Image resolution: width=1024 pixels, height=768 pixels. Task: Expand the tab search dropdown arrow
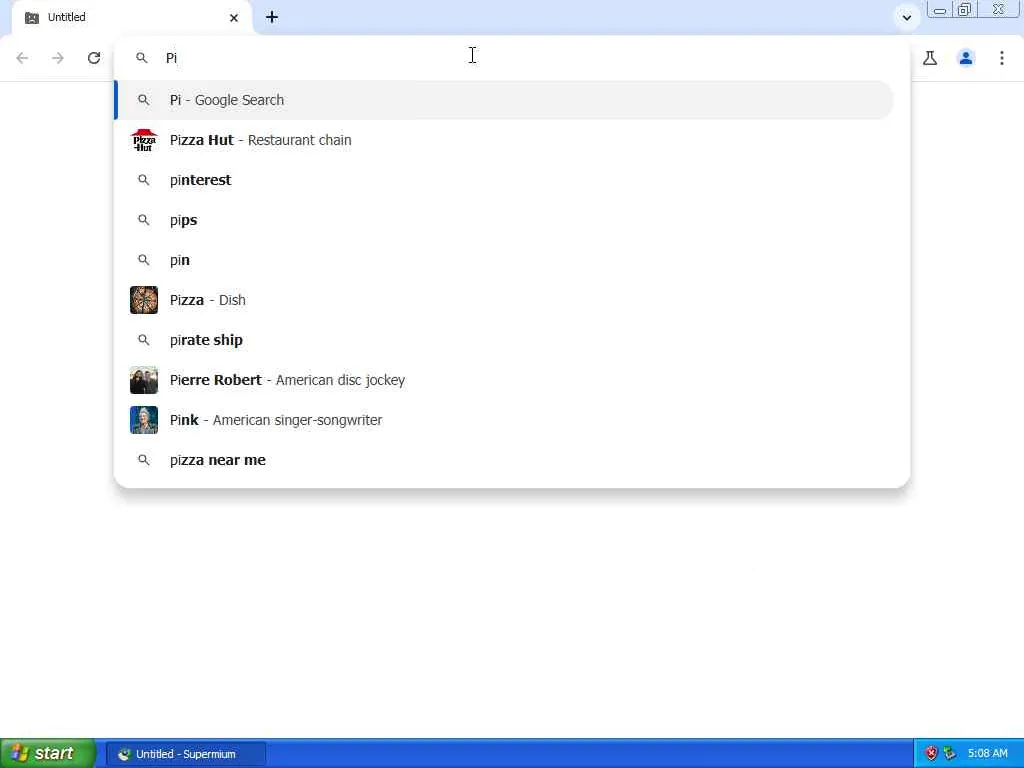pyautogui.click(x=906, y=18)
